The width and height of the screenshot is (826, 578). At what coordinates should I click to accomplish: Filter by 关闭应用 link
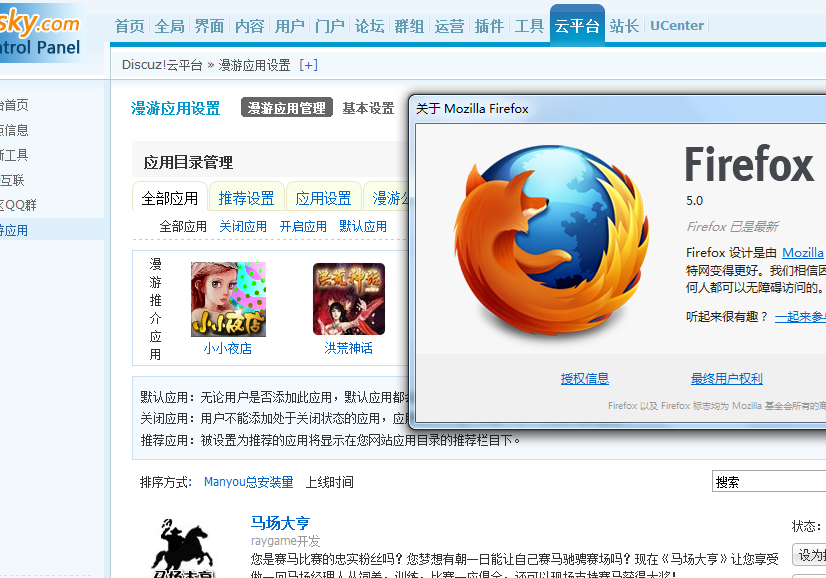[243, 227]
